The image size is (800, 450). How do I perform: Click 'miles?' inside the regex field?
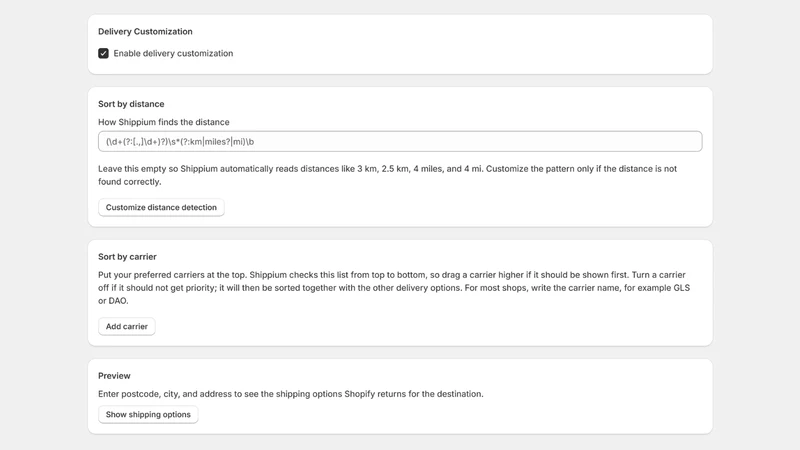point(217,142)
